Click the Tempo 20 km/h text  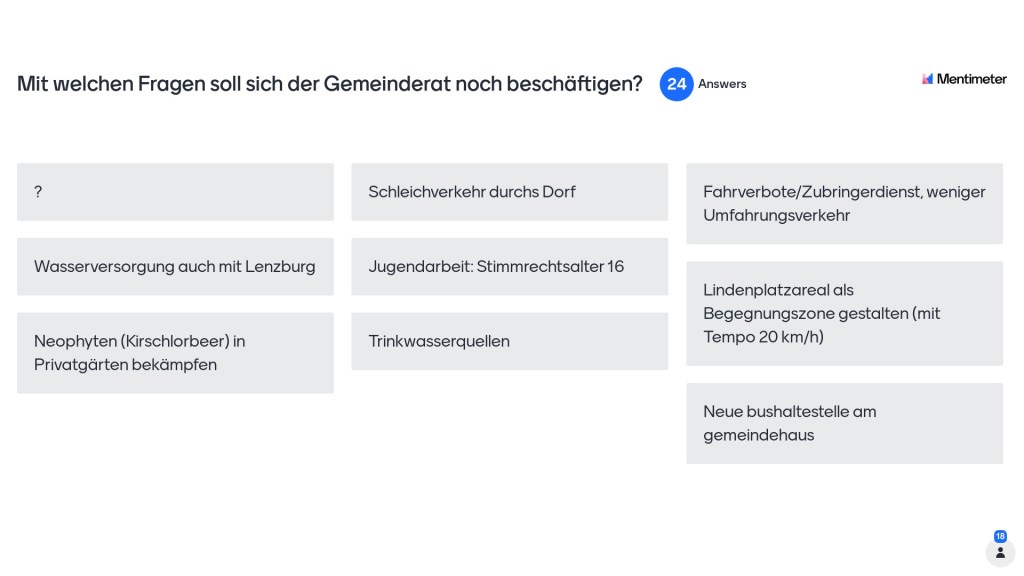click(763, 337)
